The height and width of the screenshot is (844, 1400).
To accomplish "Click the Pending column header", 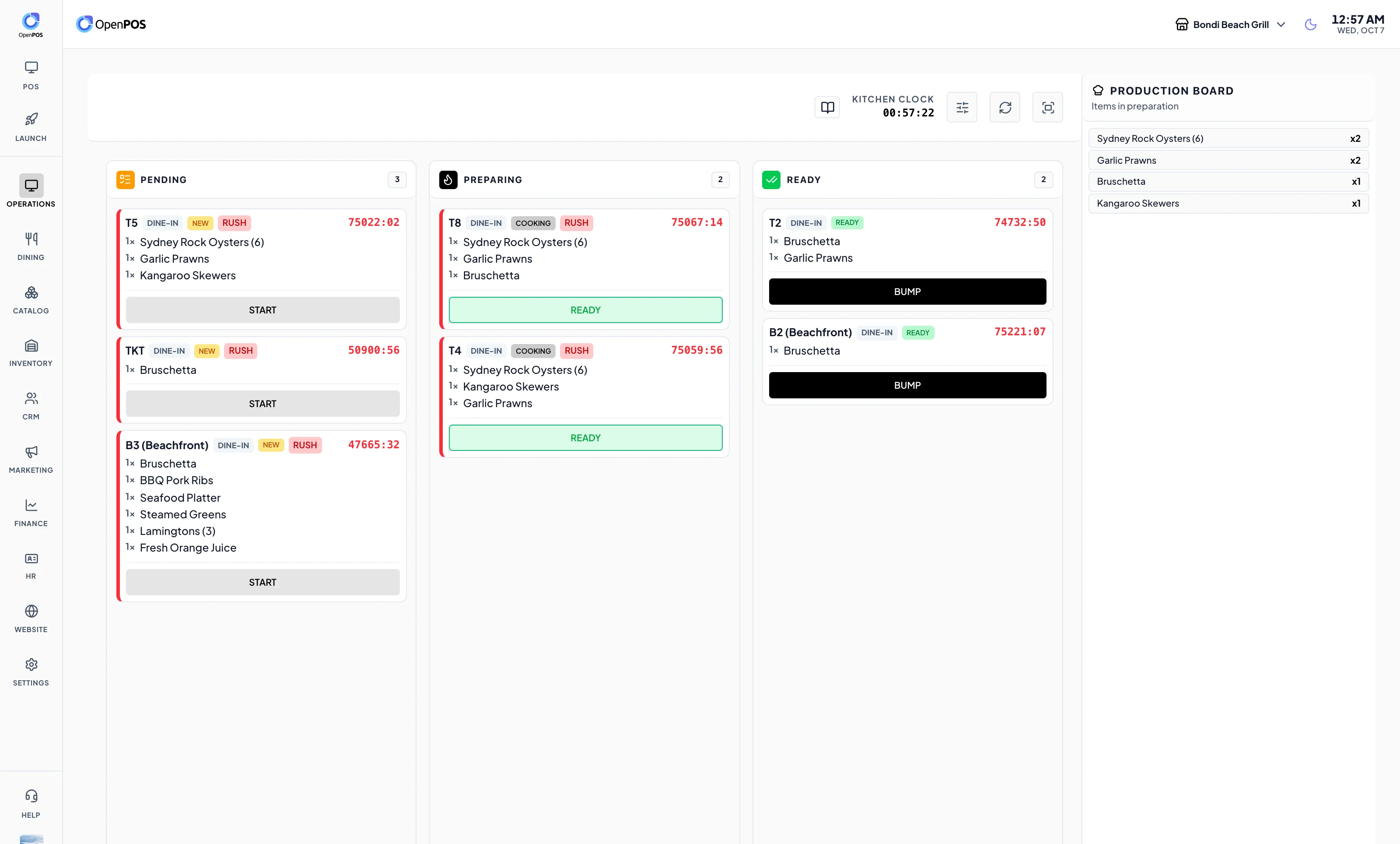I will point(261,179).
